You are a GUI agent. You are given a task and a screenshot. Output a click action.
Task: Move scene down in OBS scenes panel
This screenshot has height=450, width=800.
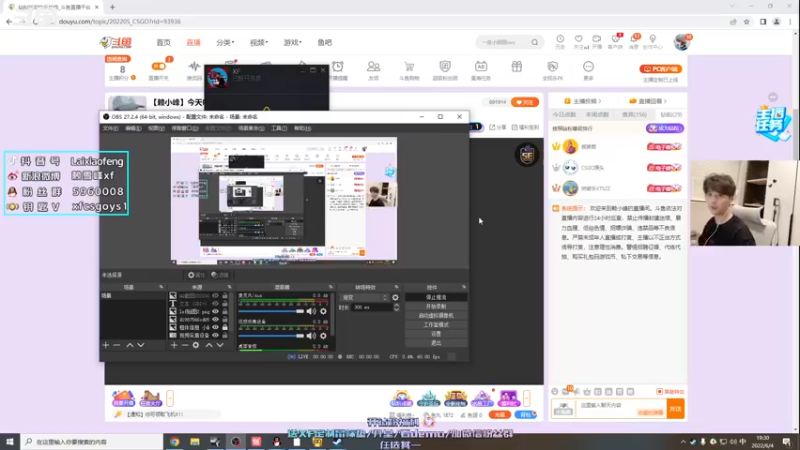pos(141,345)
